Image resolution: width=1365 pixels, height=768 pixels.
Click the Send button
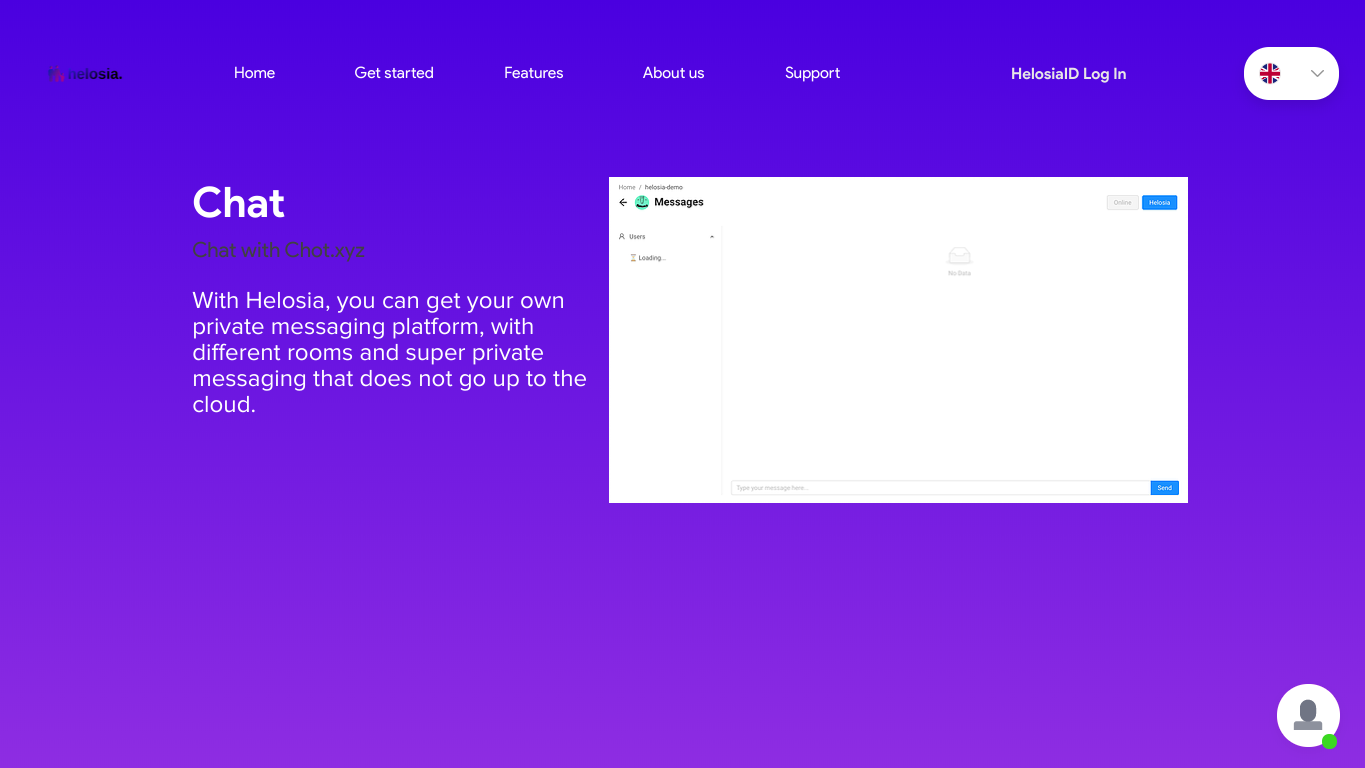point(1164,488)
